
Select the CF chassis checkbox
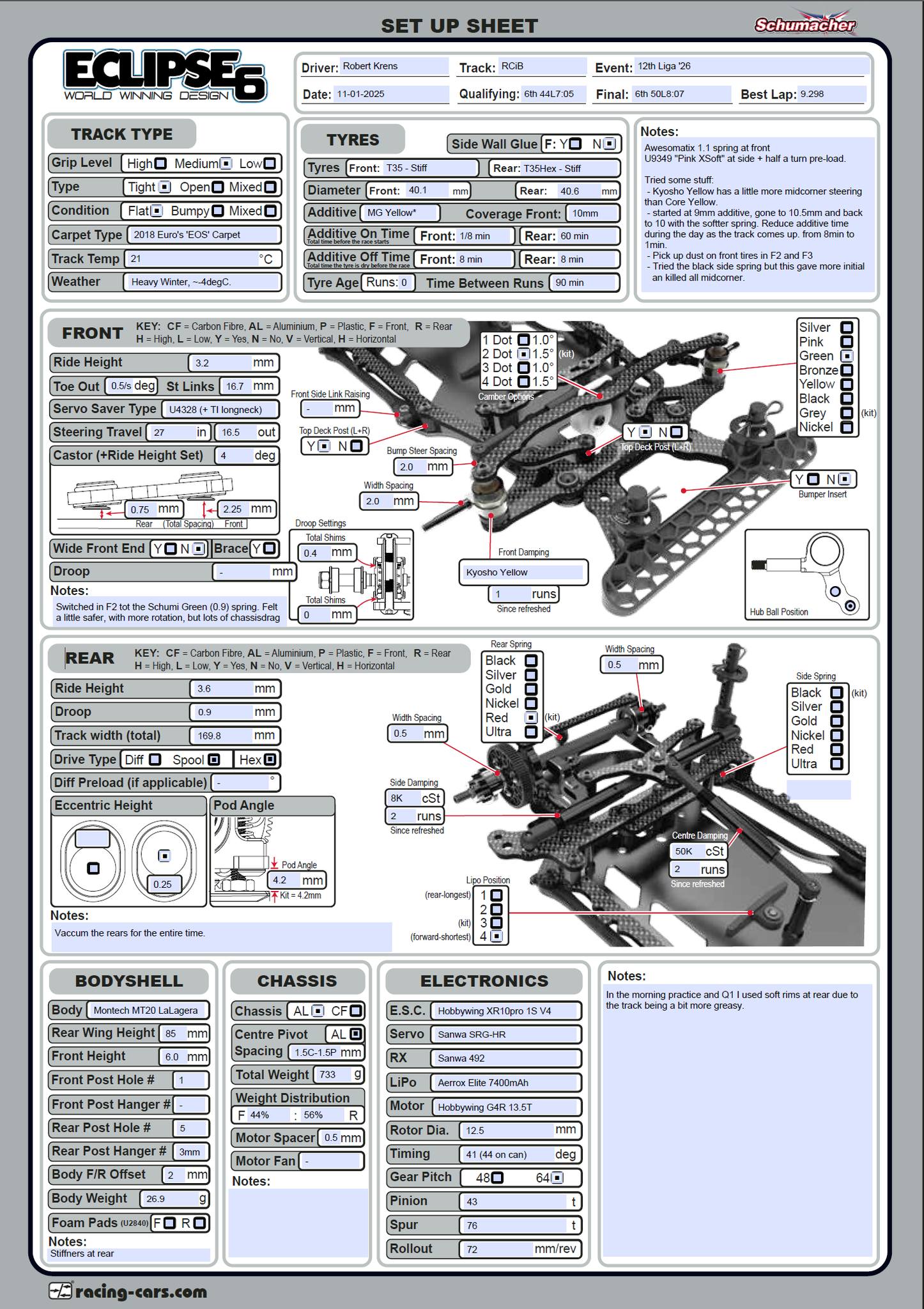[356, 1011]
